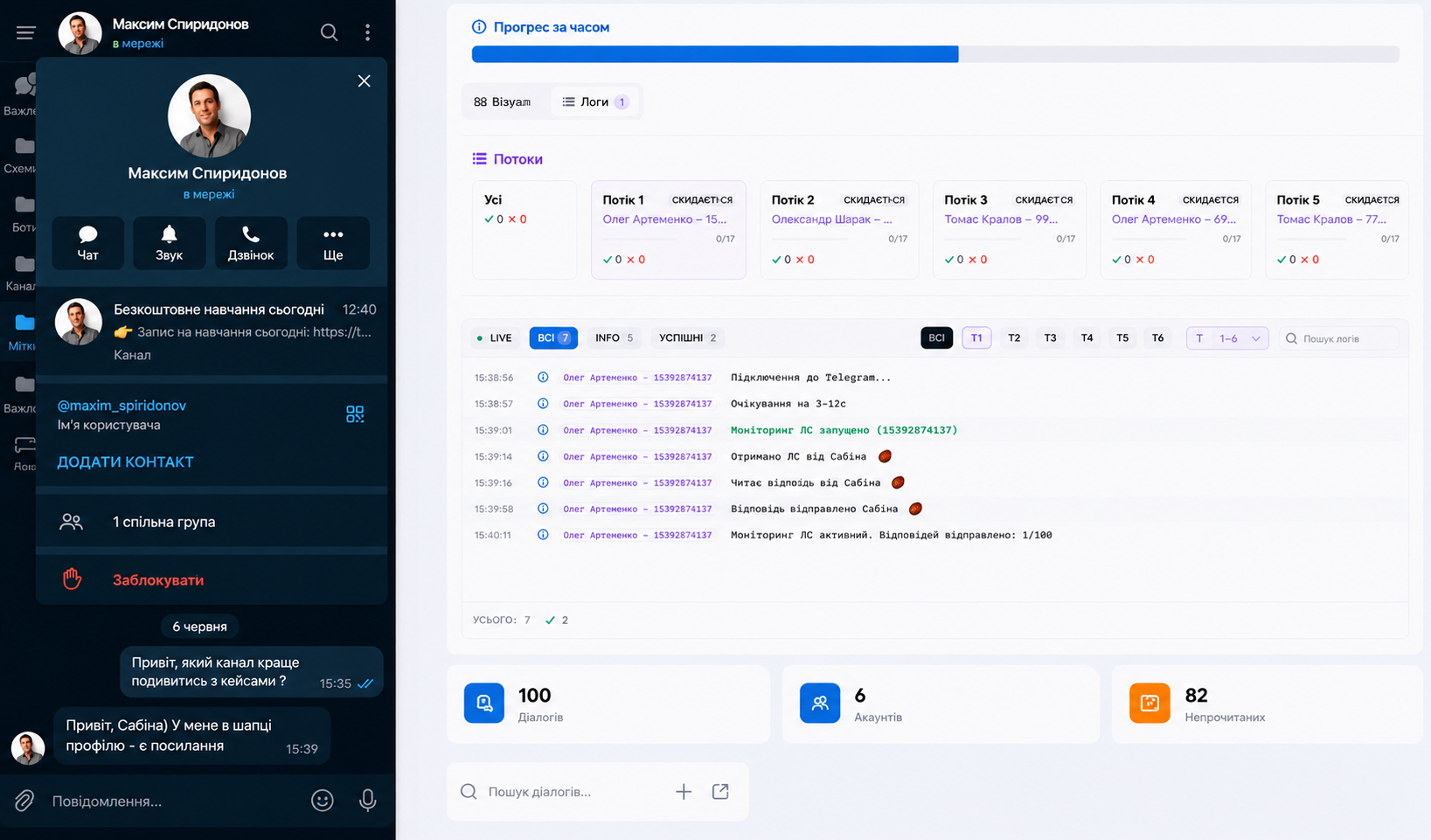
Task: Click the plus icon beside dialog search
Action: [x=684, y=791]
